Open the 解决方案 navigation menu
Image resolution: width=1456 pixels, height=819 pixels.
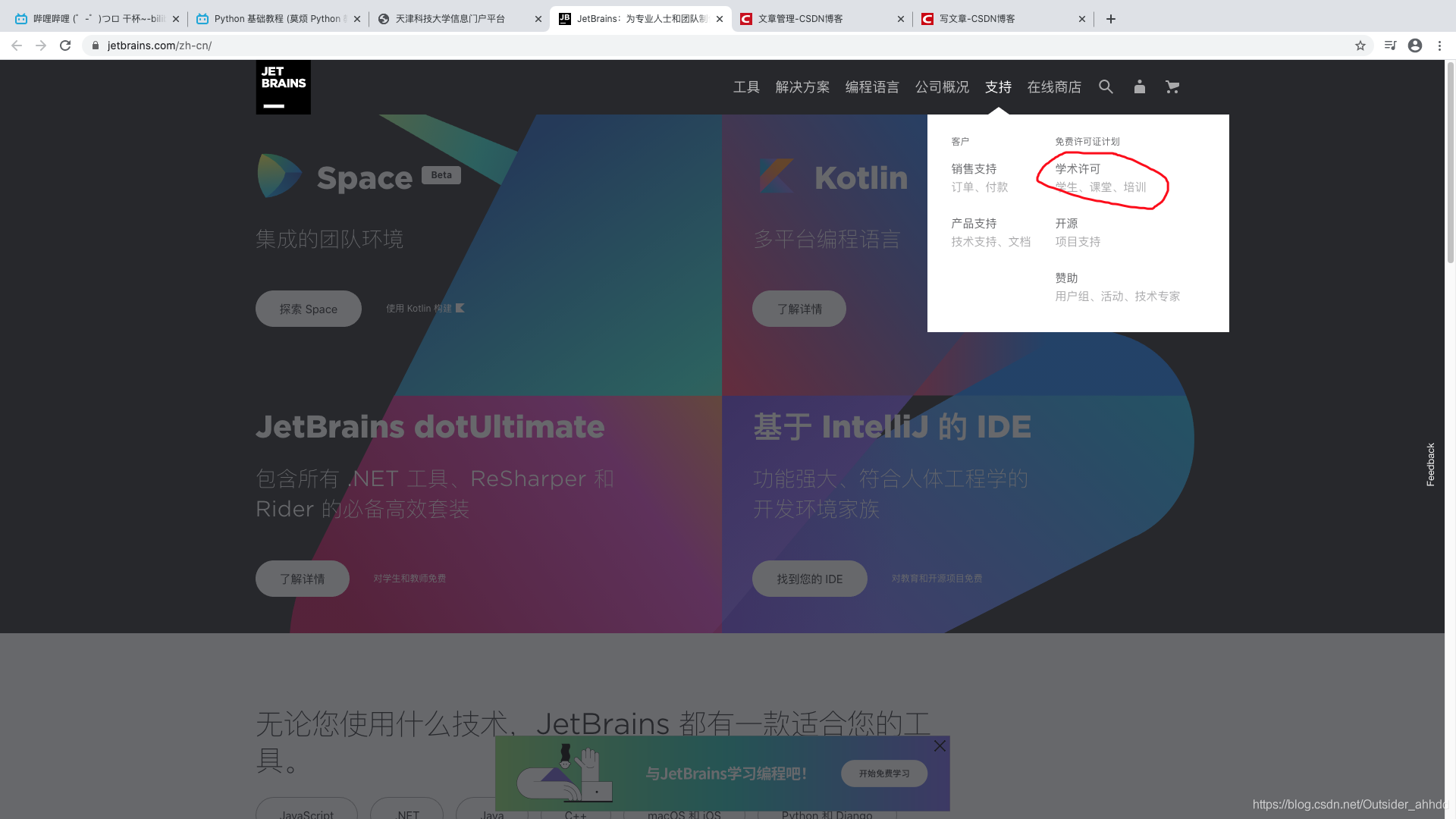click(802, 87)
